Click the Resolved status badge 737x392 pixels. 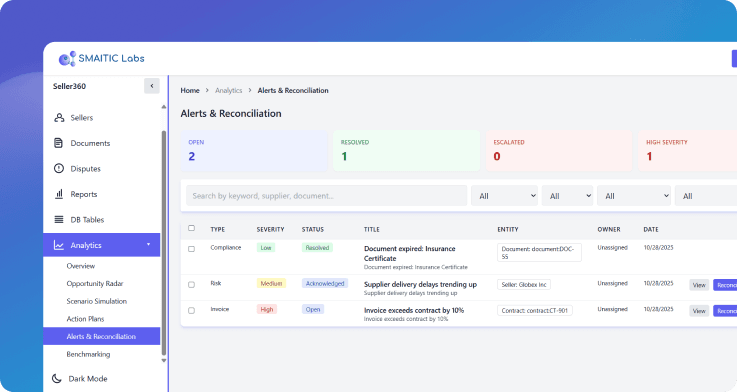pyautogui.click(x=317, y=248)
